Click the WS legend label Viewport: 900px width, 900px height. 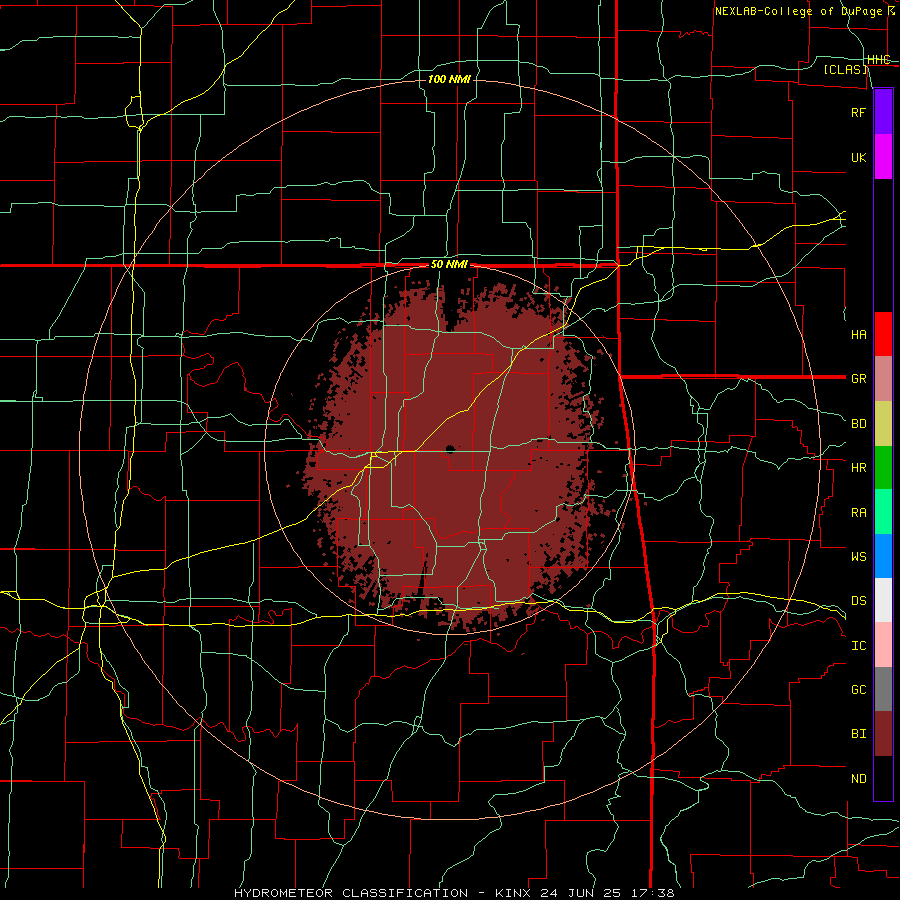(x=858, y=557)
